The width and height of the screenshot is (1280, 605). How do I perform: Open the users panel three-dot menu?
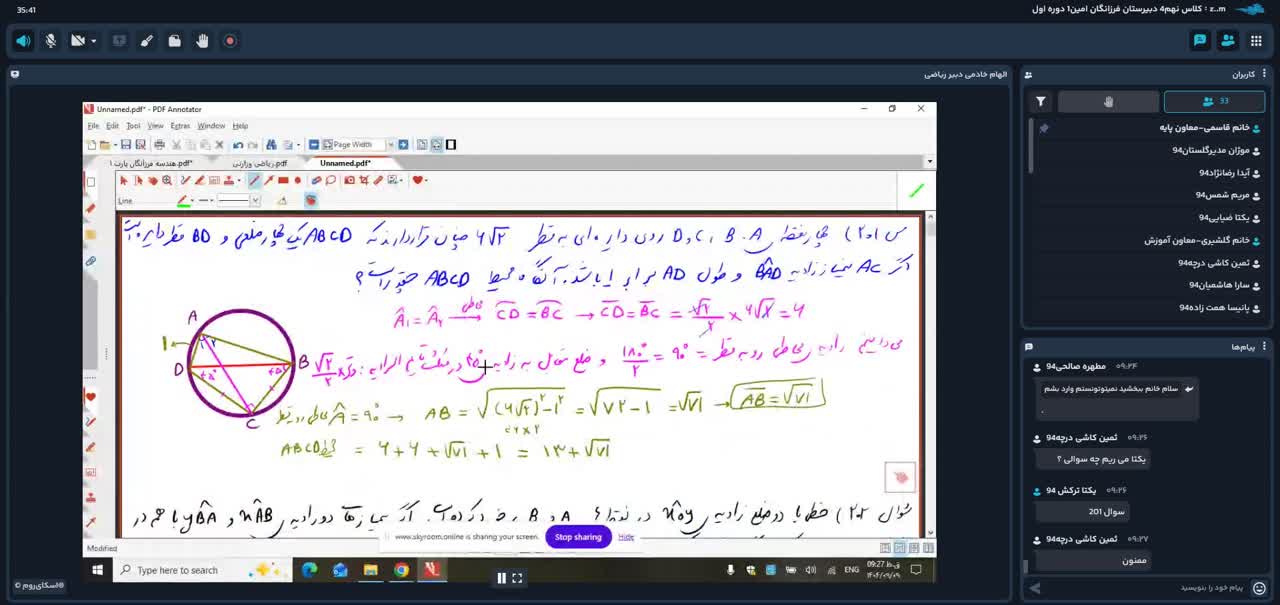coord(1264,74)
